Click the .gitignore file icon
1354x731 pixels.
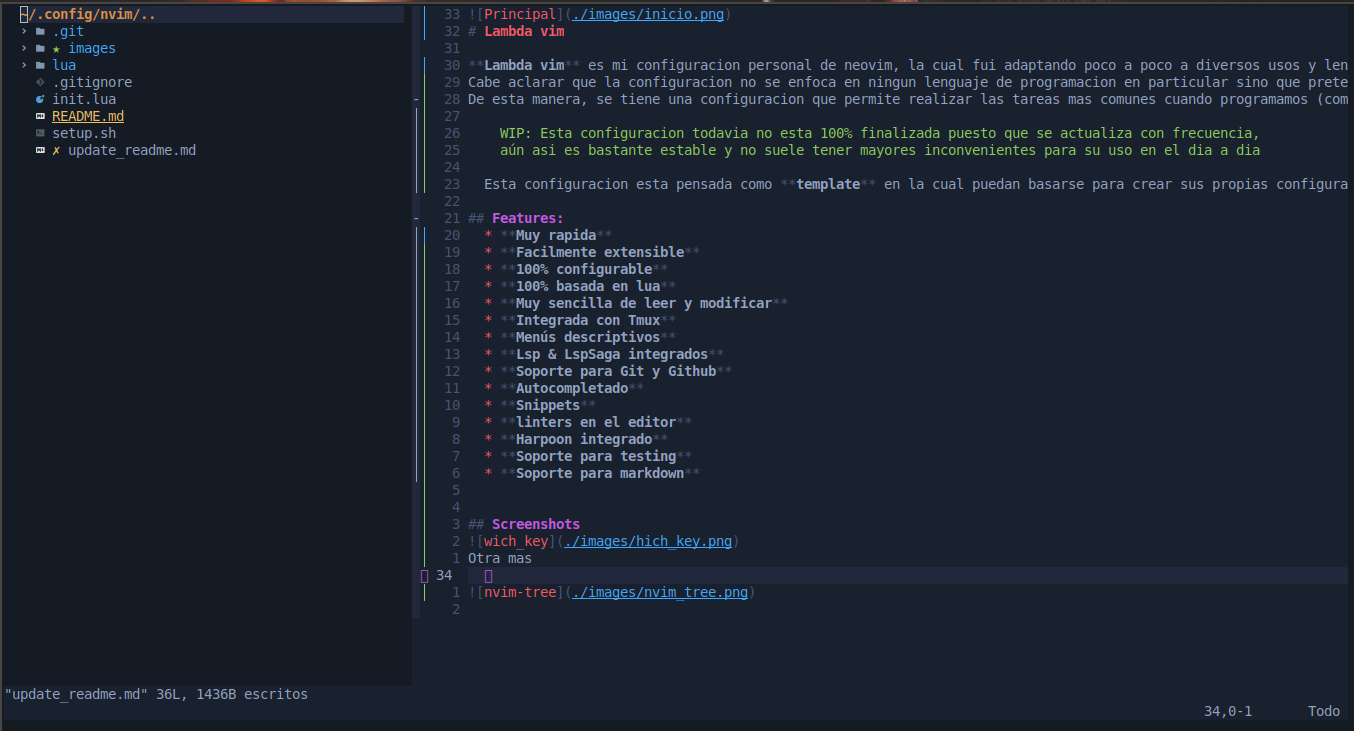pyautogui.click(x=40, y=82)
